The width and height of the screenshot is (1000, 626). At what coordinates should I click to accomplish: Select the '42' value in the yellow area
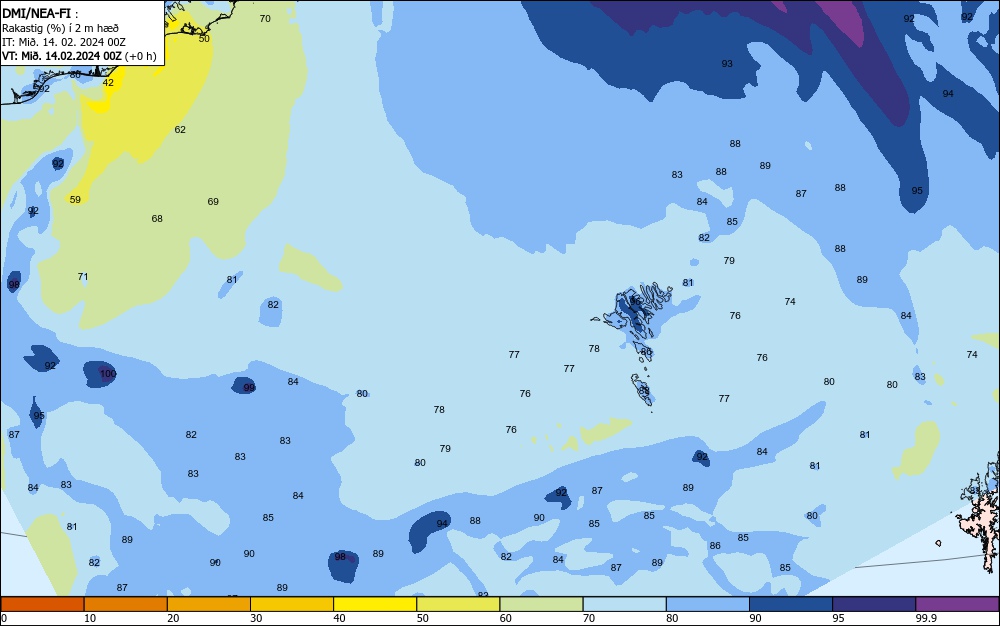point(108,82)
